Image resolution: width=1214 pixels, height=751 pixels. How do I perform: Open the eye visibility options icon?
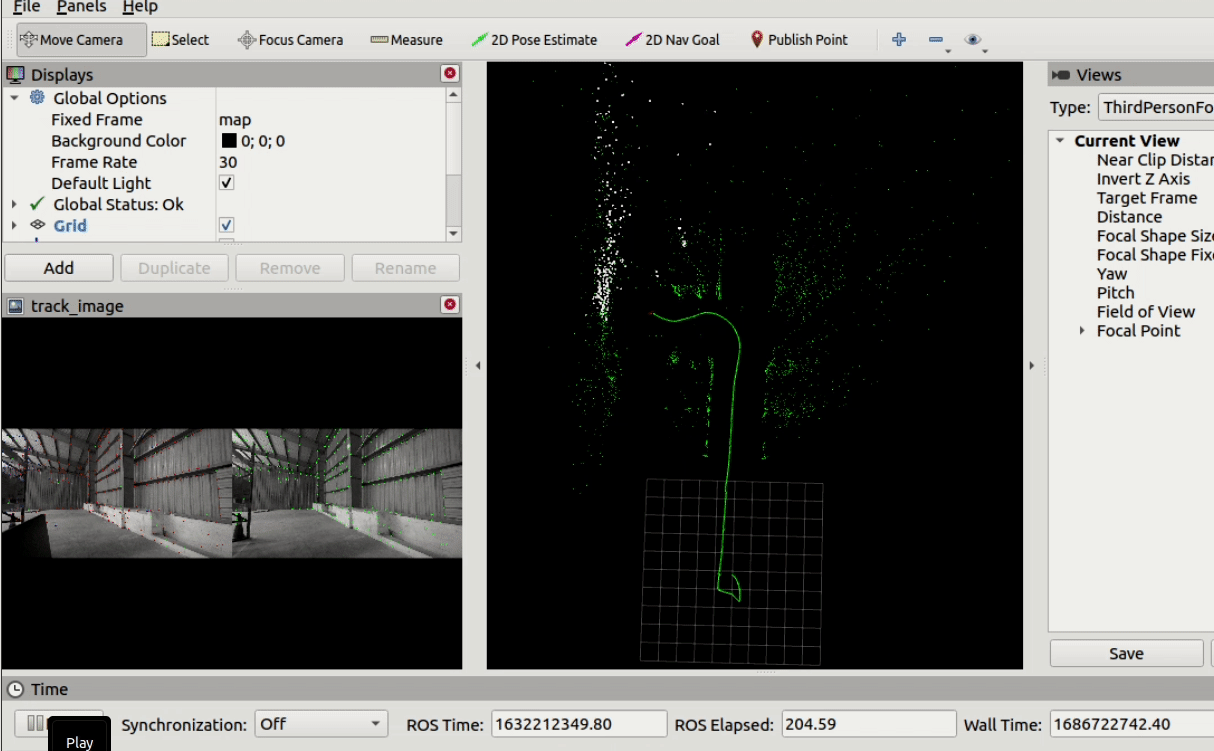(x=973, y=40)
